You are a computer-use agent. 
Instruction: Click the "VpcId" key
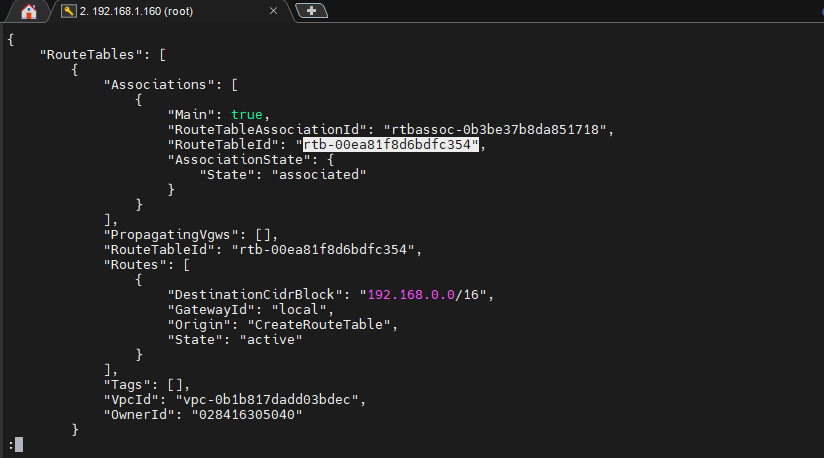(131, 400)
